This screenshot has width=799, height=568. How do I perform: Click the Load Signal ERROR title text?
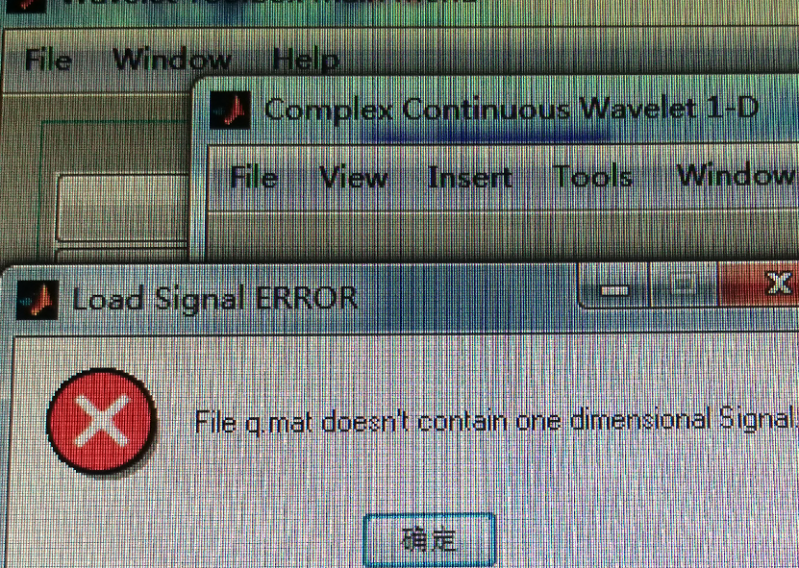coord(215,299)
